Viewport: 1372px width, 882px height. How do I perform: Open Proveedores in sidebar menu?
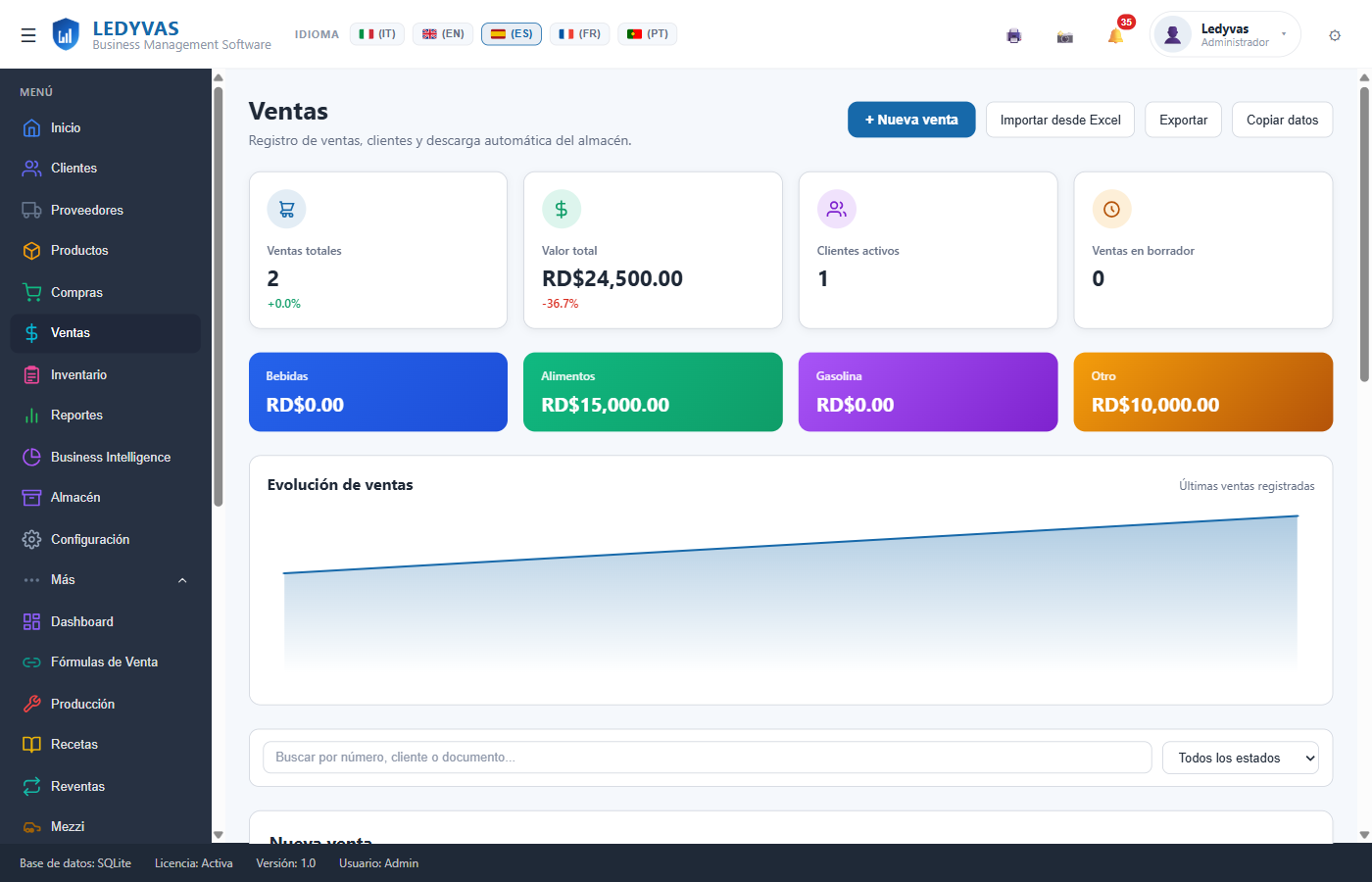[x=106, y=210]
